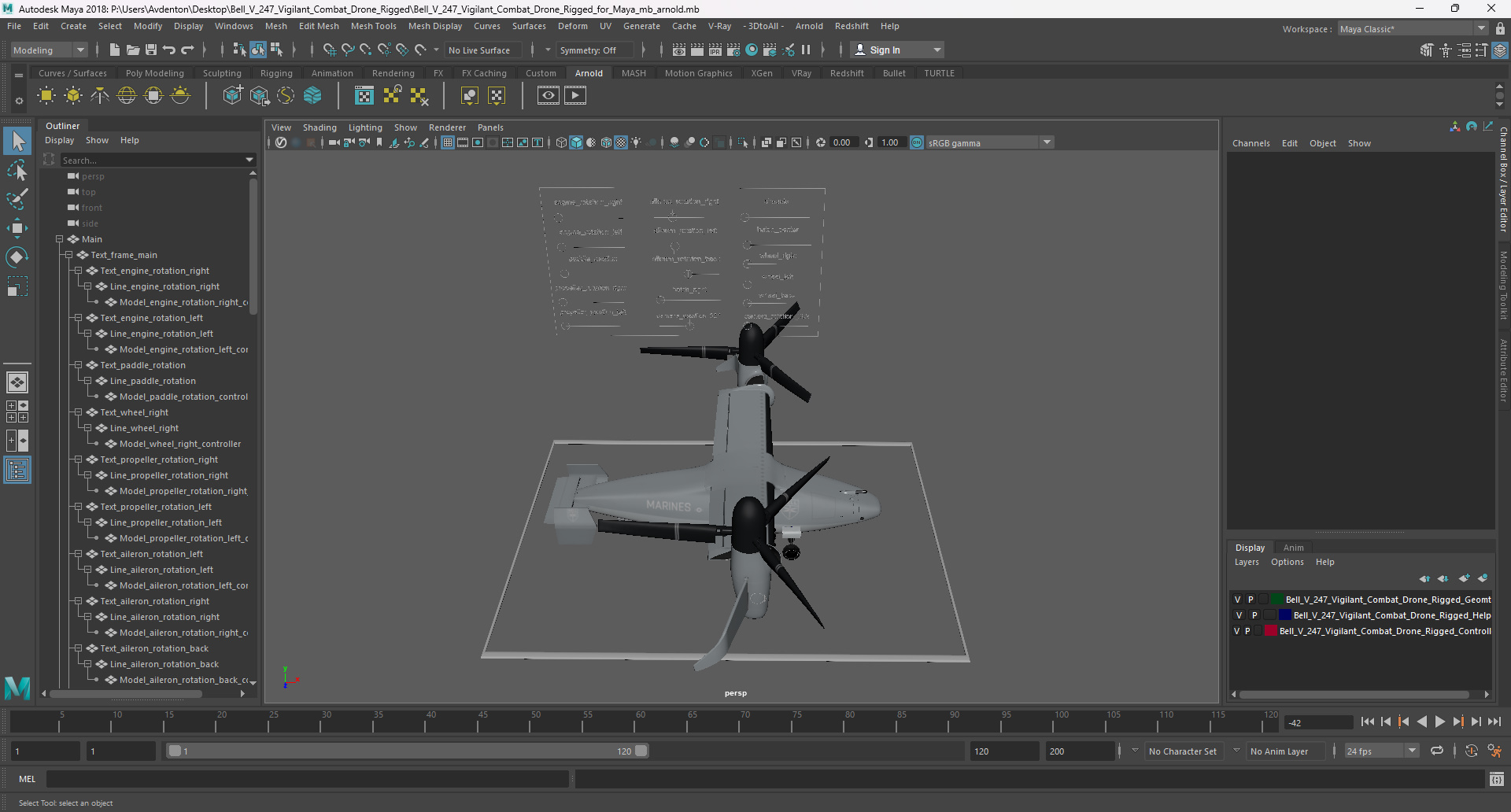Switch to the Poly Modeling shelf tab
The height and width of the screenshot is (812, 1511).
click(x=155, y=73)
